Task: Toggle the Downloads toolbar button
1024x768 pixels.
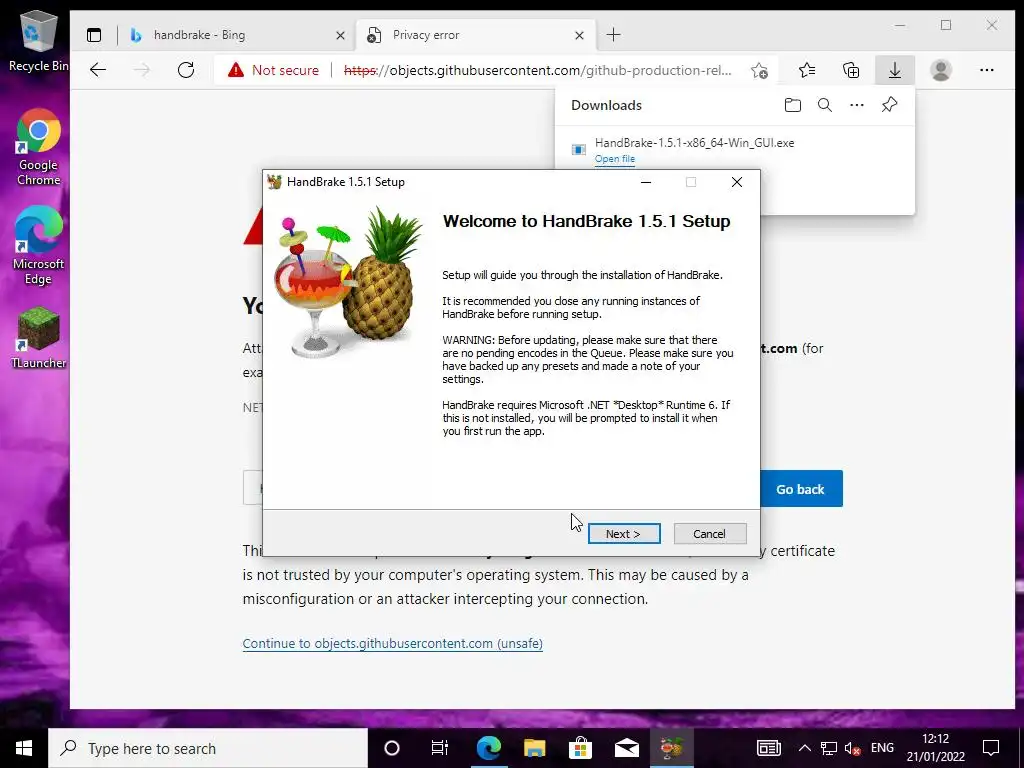Action: [895, 70]
